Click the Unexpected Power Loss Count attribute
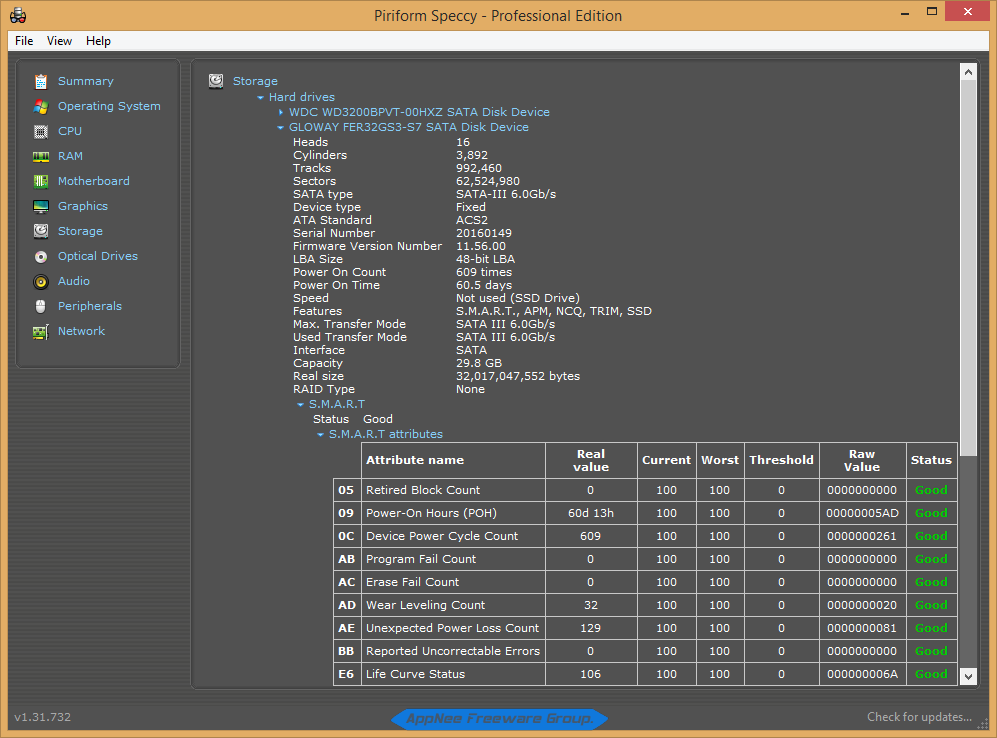The width and height of the screenshot is (997, 738). pos(452,628)
